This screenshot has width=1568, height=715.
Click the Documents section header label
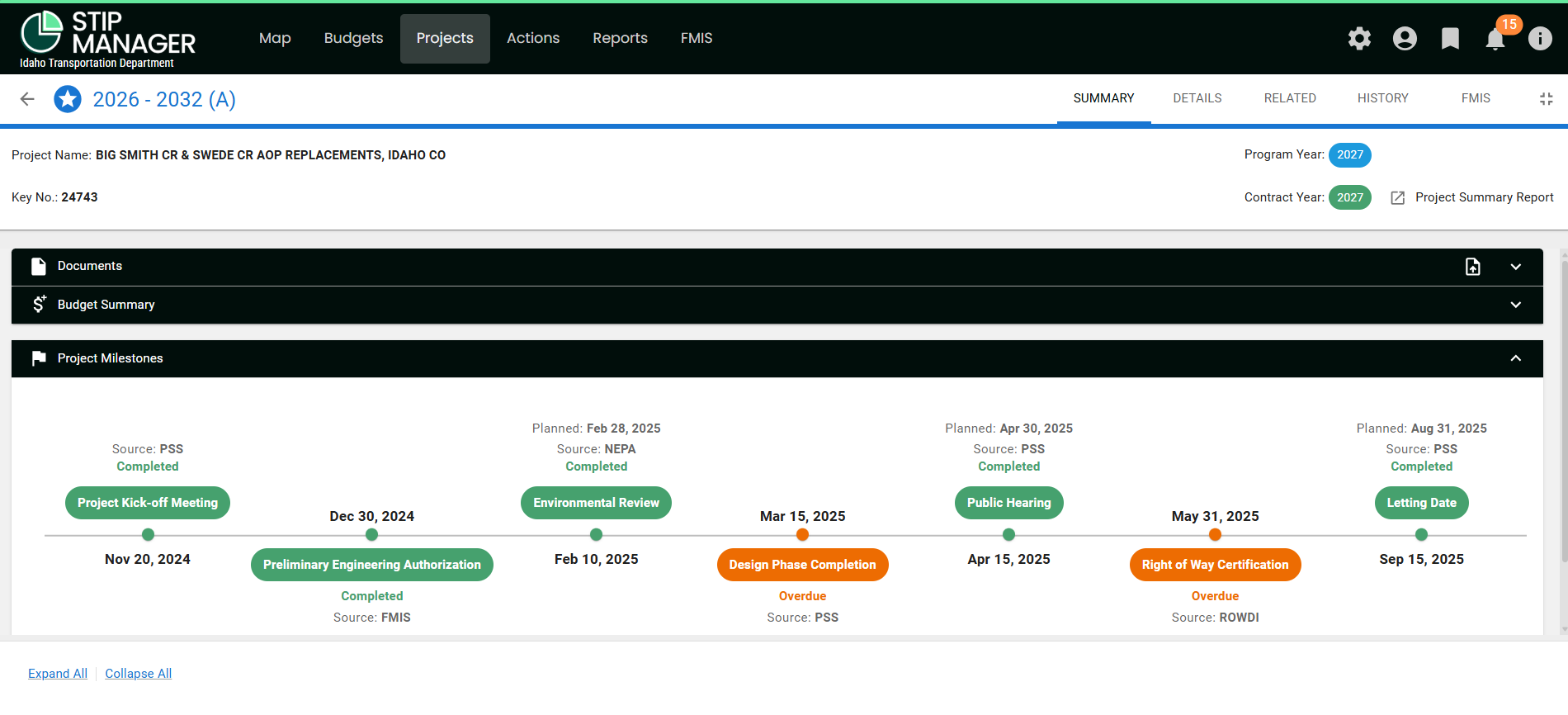[x=90, y=266]
